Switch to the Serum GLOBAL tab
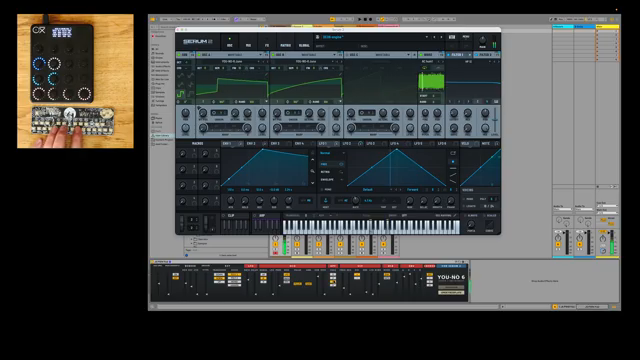Screen dimensions: 640x360 [x=304, y=43]
